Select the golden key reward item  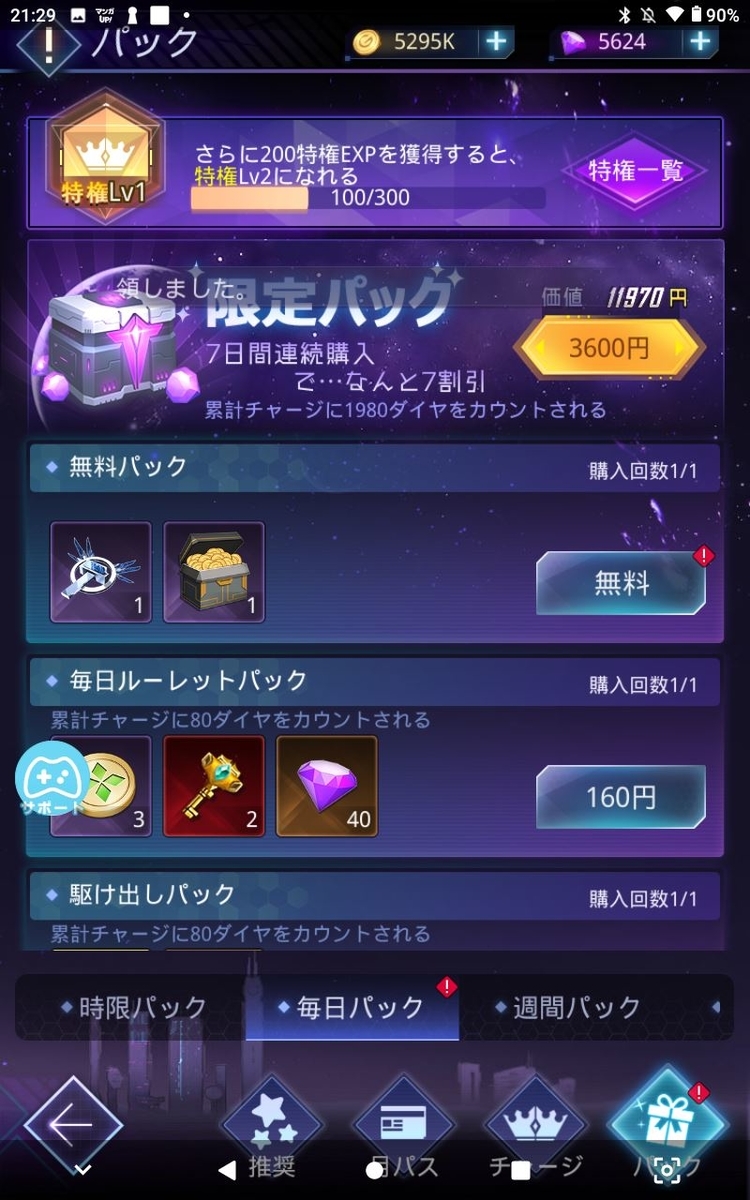pos(214,787)
